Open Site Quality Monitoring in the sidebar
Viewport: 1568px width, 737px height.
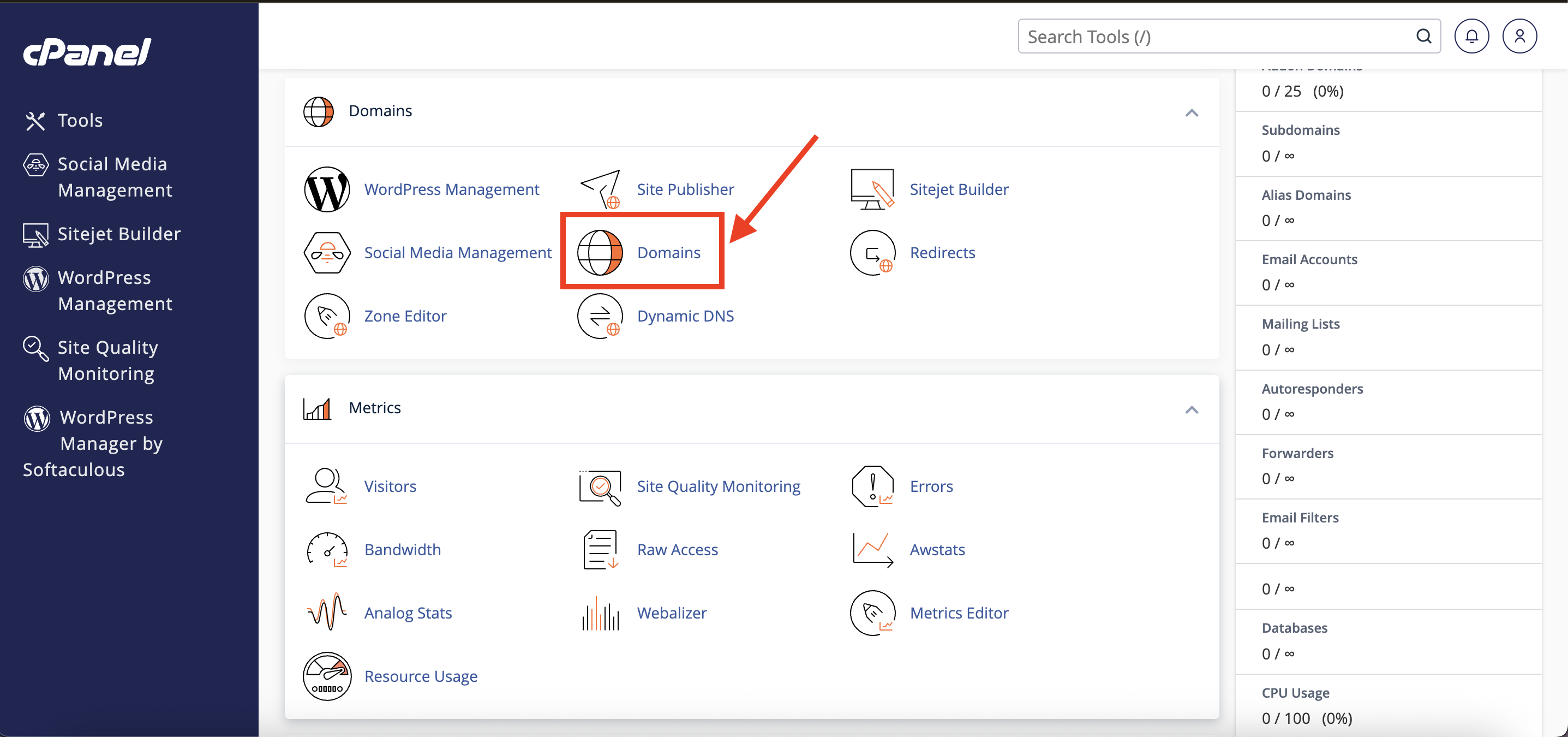[107, 360]
